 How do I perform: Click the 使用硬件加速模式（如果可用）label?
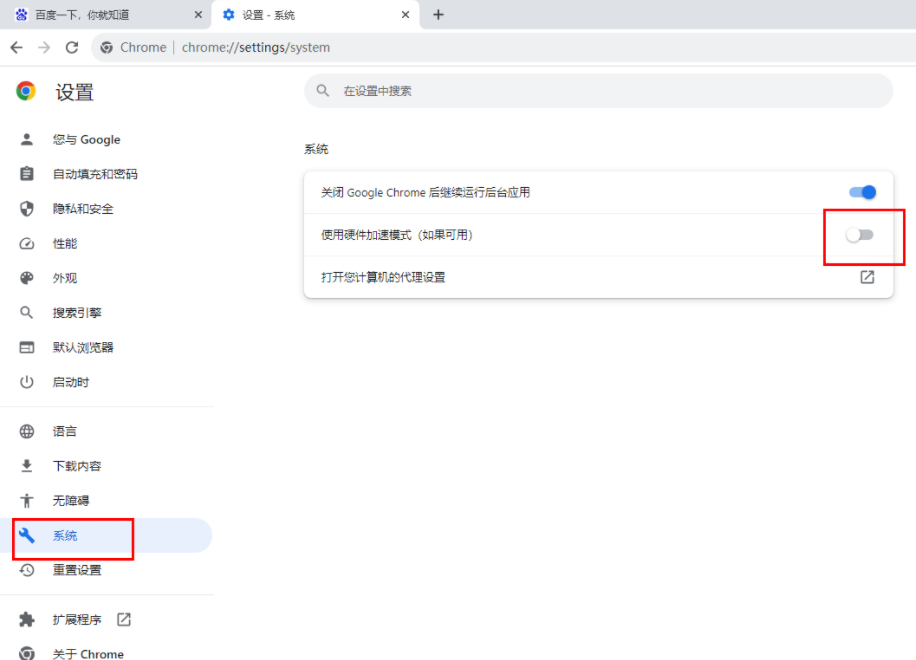[397, 235]
